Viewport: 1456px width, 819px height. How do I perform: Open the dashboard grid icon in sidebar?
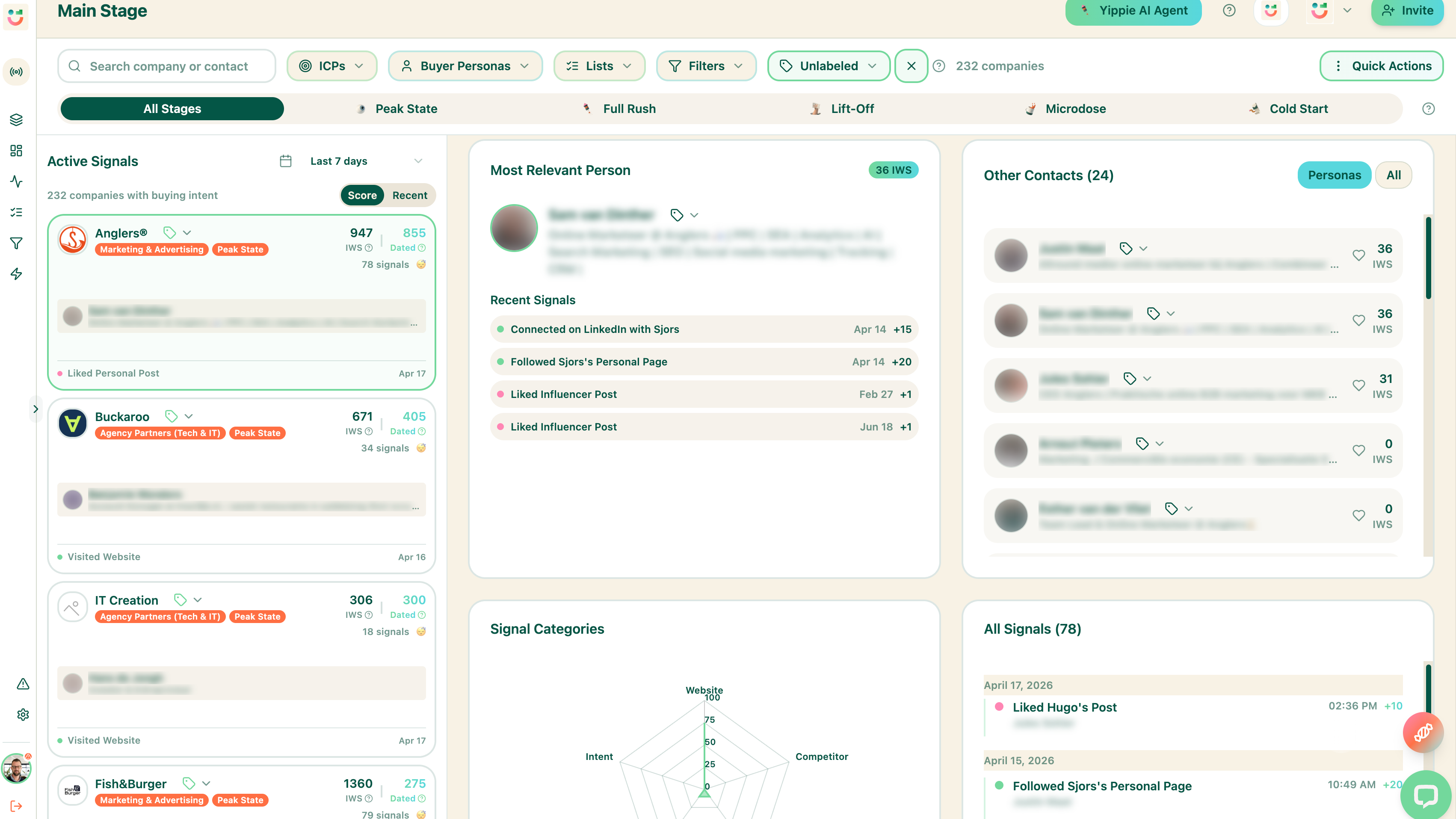pos(16,151)
